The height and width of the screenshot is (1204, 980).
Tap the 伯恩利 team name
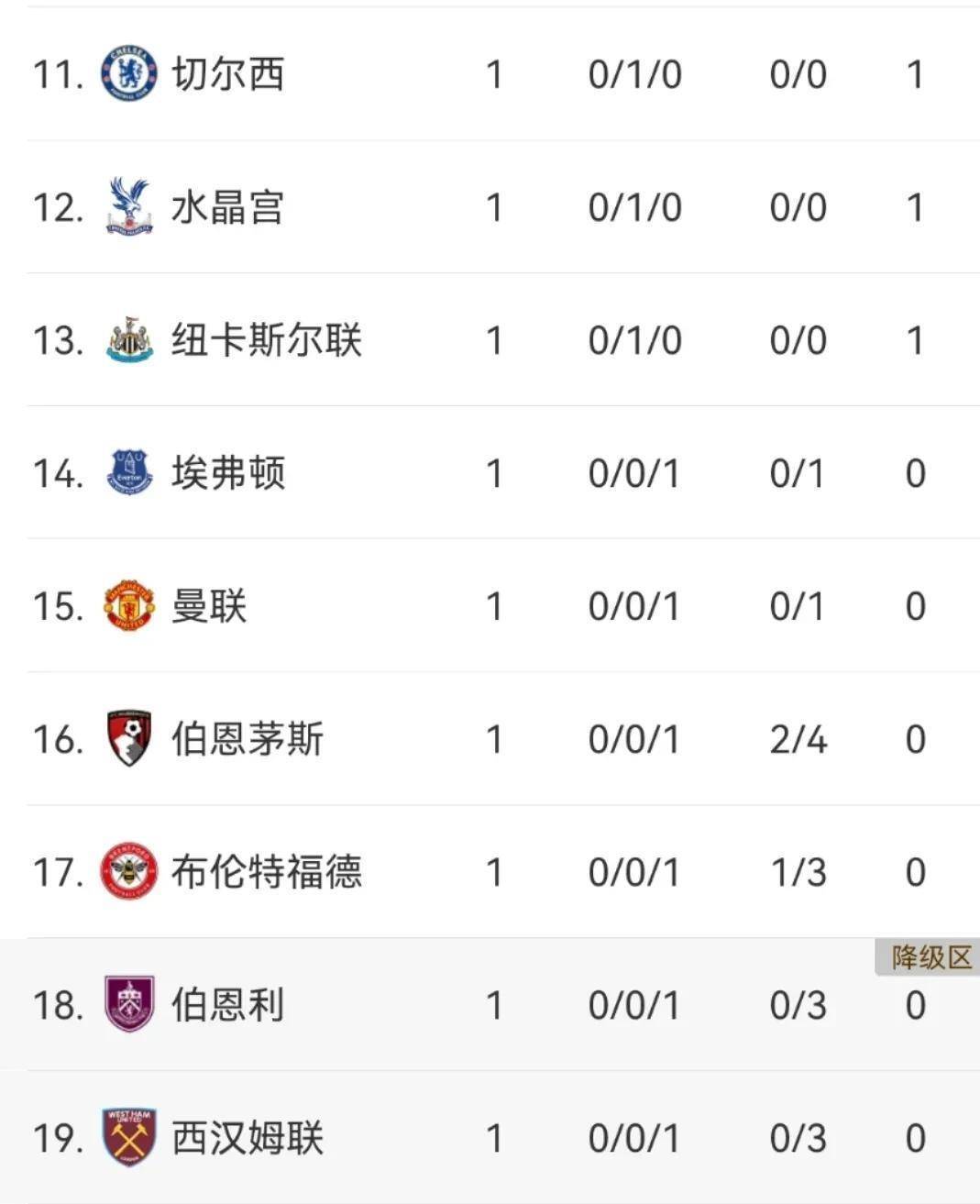point(227,1005)
